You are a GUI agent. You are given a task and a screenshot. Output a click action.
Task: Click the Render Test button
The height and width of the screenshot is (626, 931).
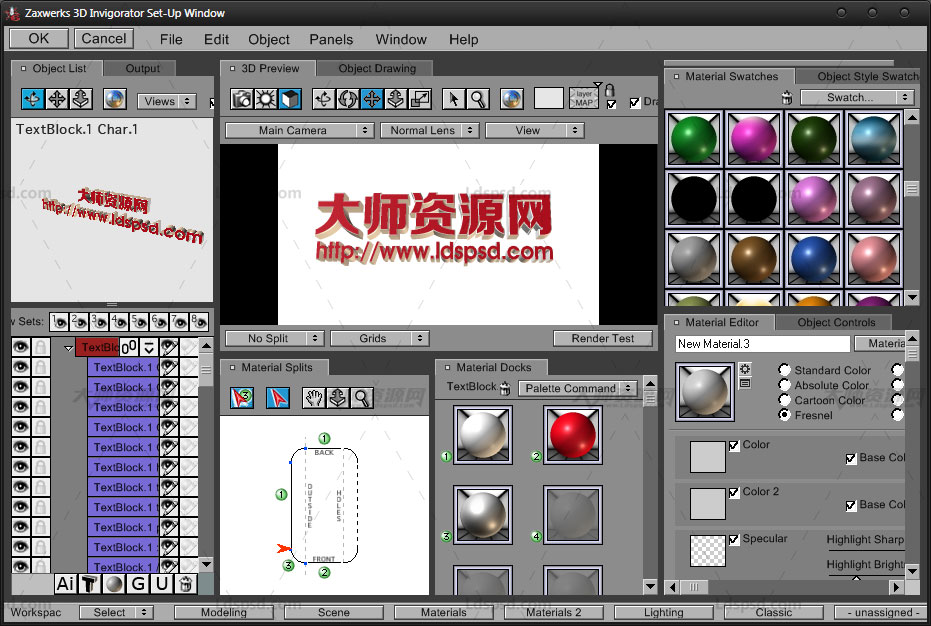point(603,338)
